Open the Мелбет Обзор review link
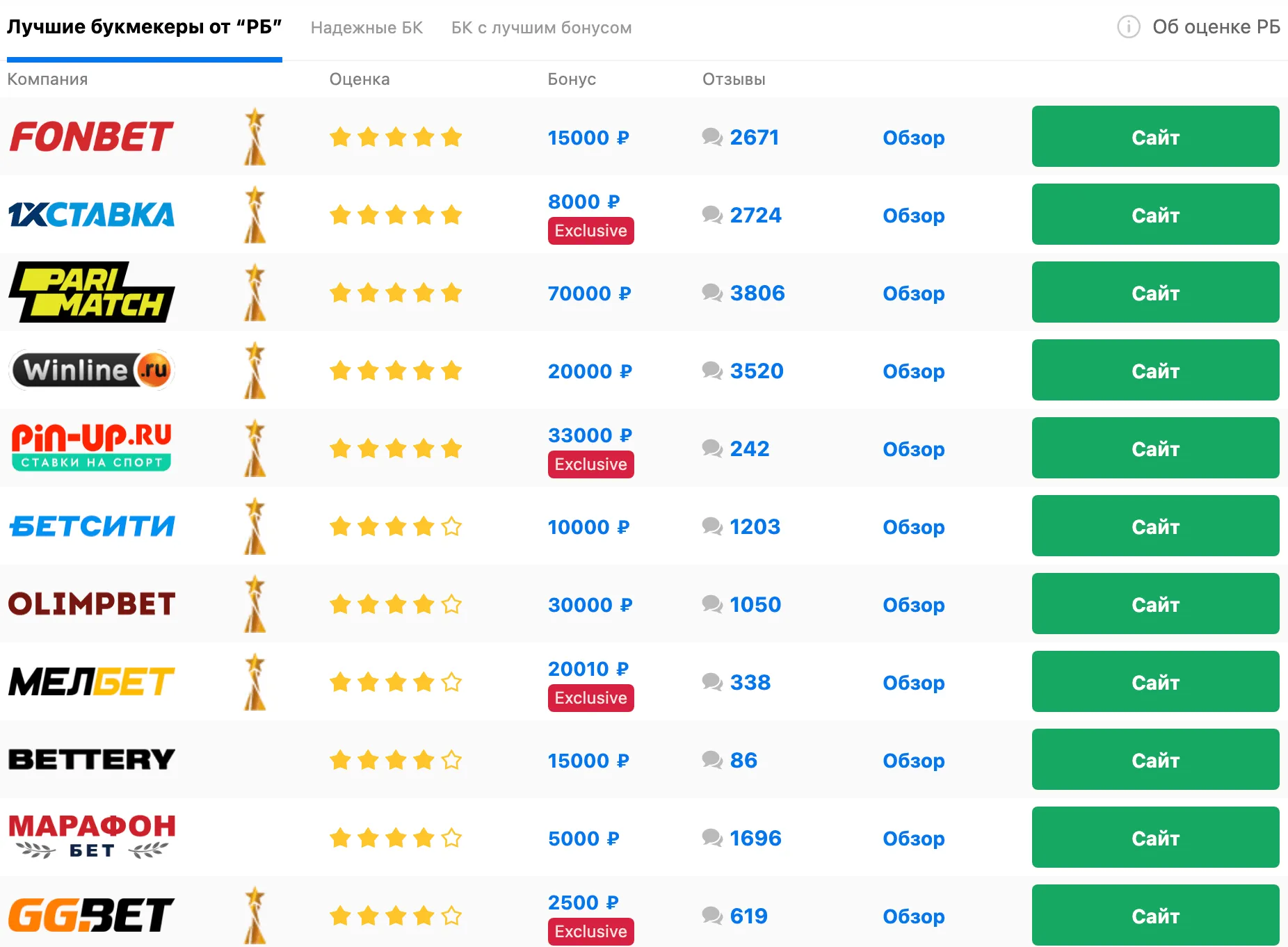The height and width of the screenshot is (947, 1288). click(914, 683)
